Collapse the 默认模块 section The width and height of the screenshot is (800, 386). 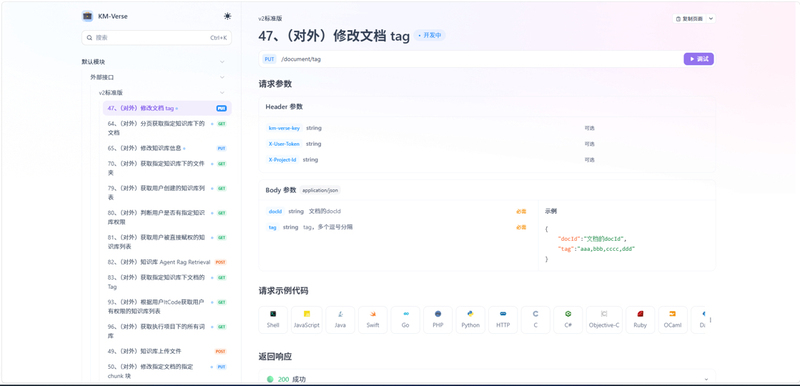tap(222, 62)
